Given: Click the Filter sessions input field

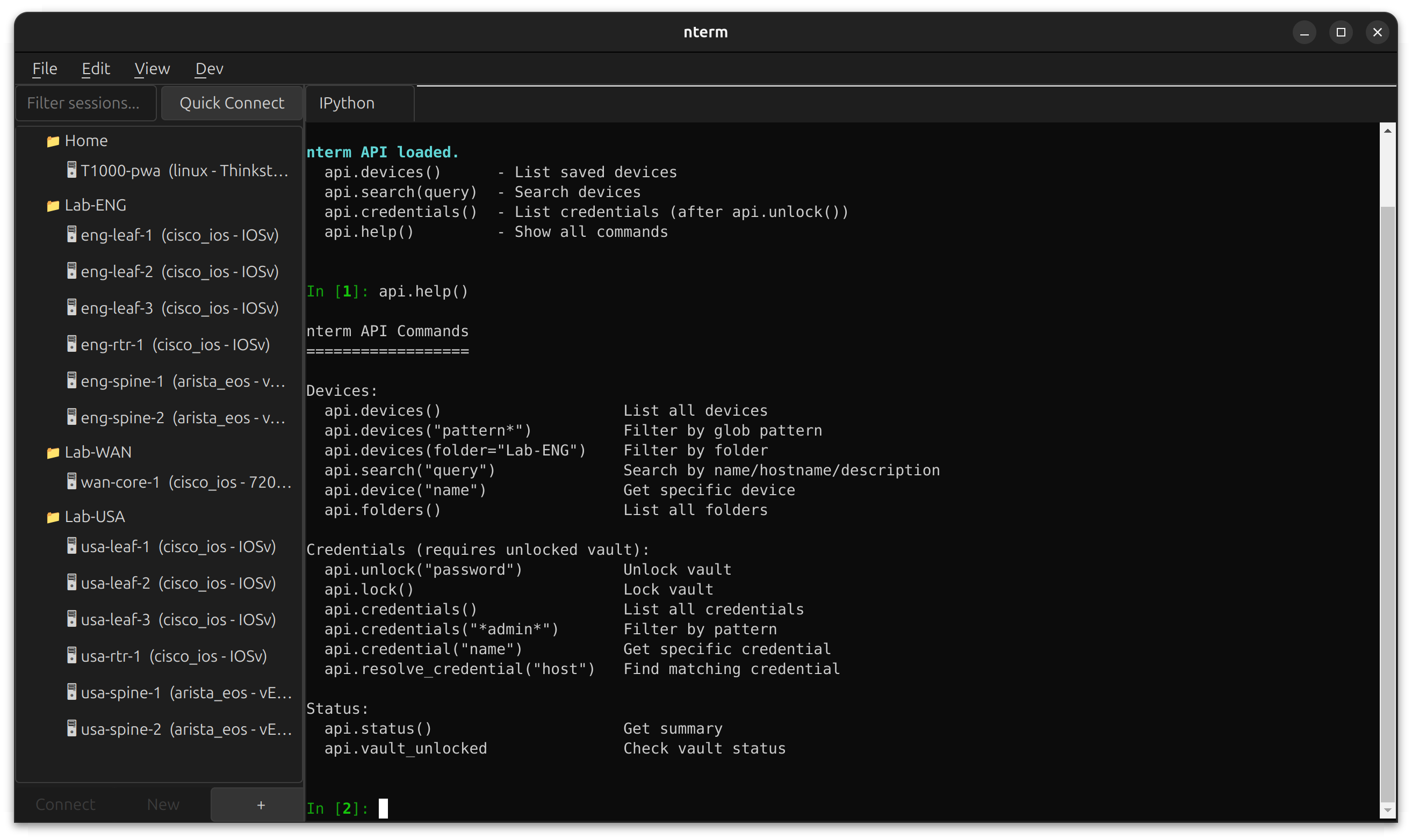Looking at the screenshot, I should click(86, 103).
